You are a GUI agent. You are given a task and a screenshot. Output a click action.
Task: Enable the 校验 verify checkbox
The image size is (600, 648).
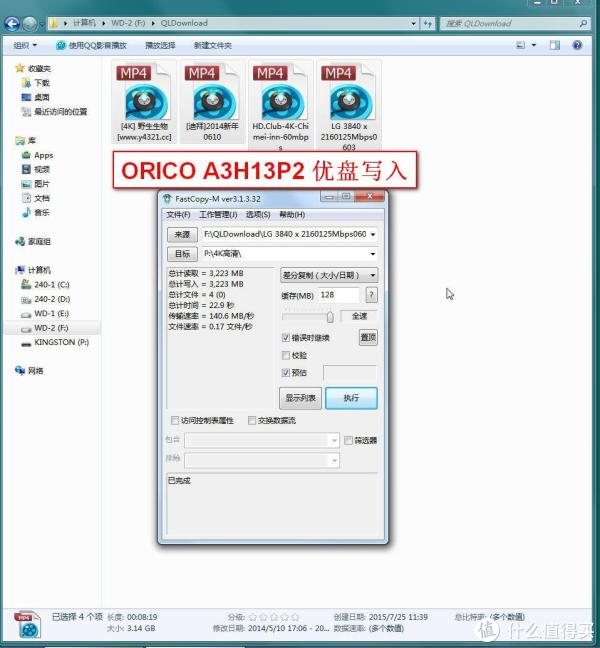[286, 355]
